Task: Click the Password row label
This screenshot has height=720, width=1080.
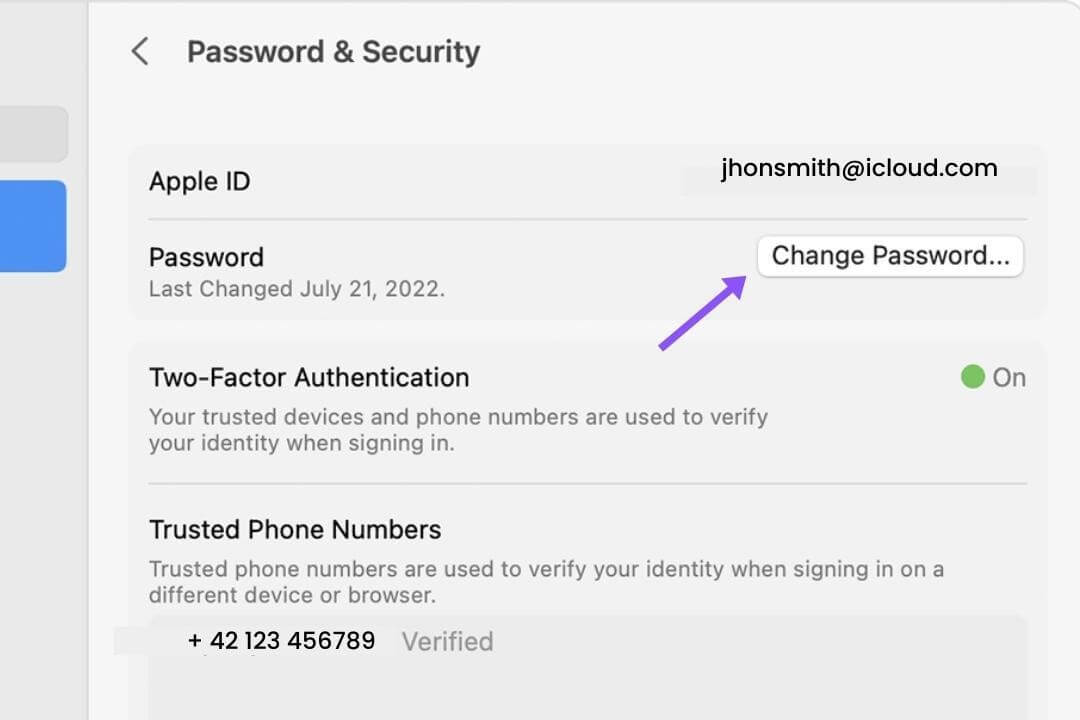Action: (x=206, y=257)
